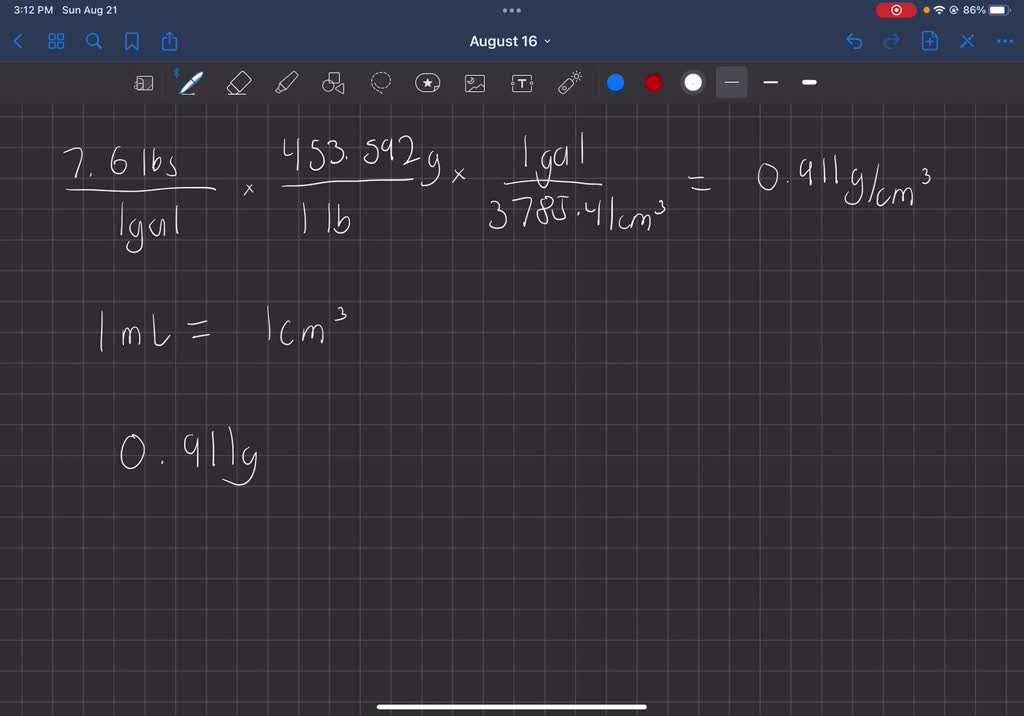Switch pen color to red
Image resolution: width=1024 pixels, height=716 pixels.
coord(653,83)
